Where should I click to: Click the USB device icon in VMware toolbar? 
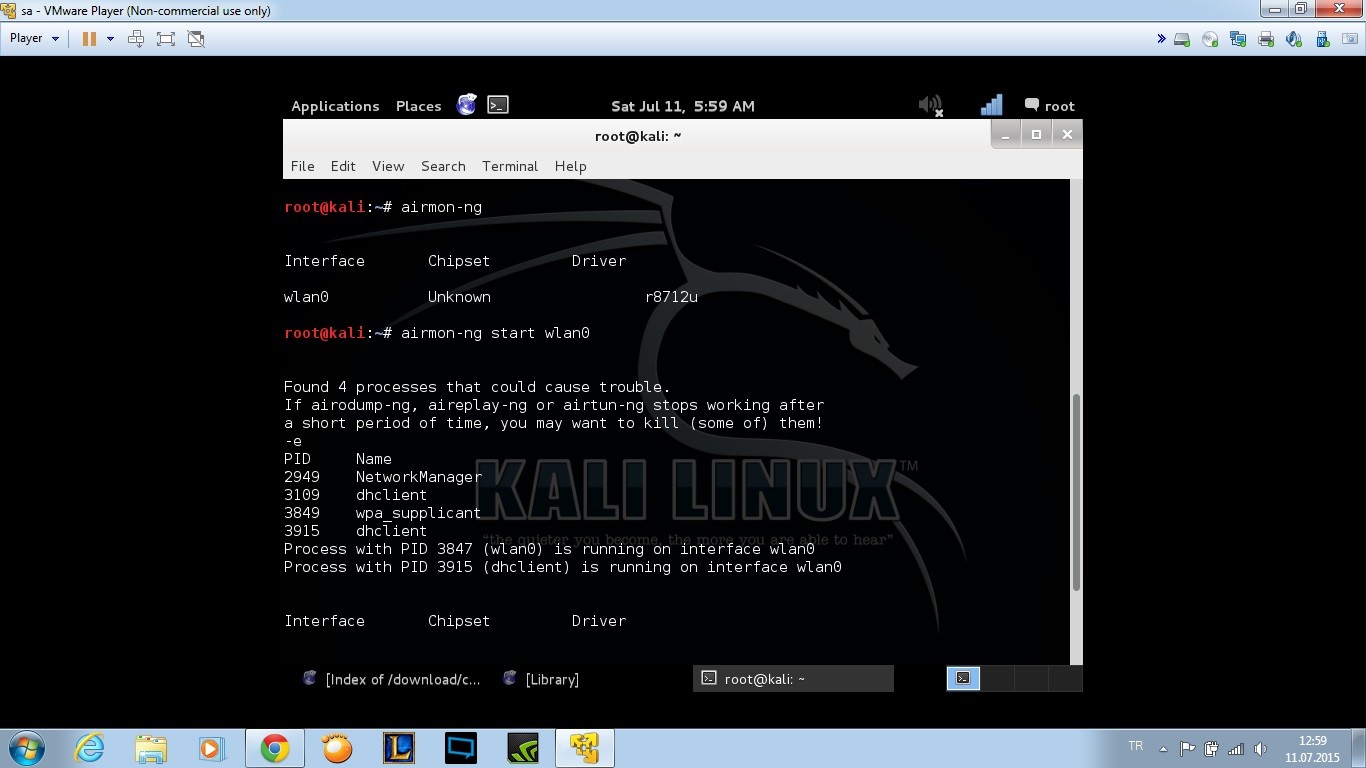point(1322,39)
